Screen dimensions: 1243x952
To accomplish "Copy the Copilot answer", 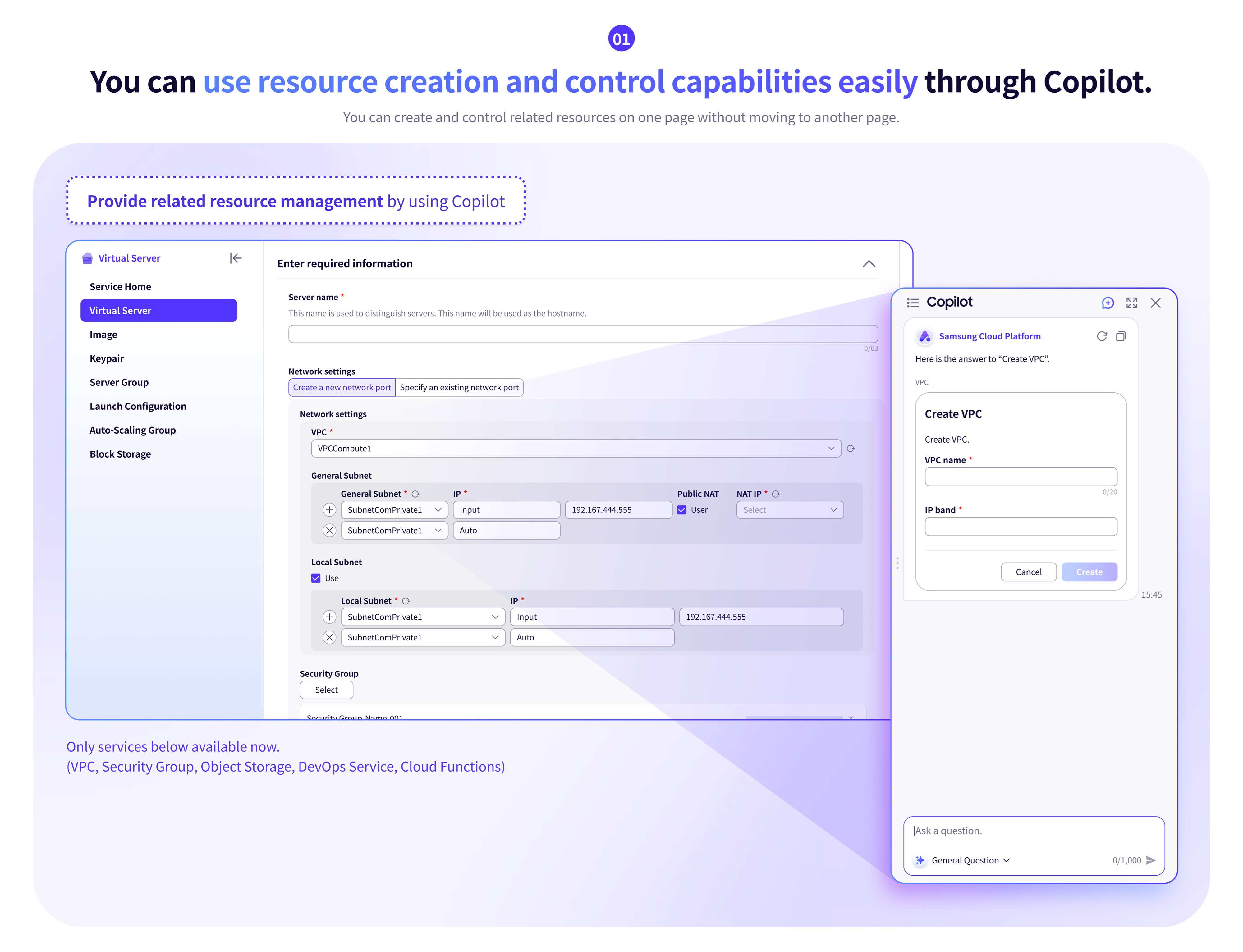I will (x=1121, y=337).
